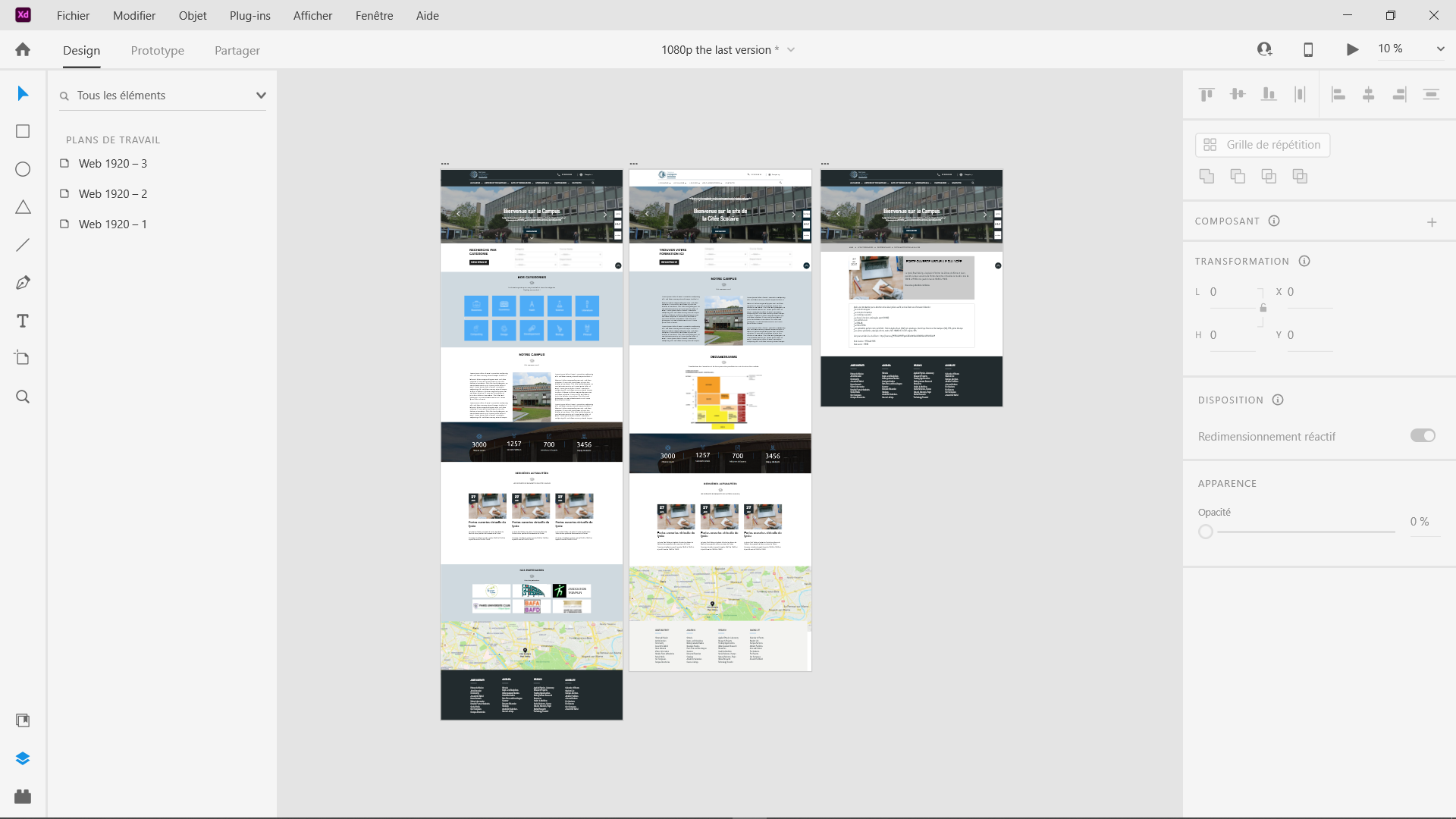
Task: Select the Pen tool
Action: [23, 283]
